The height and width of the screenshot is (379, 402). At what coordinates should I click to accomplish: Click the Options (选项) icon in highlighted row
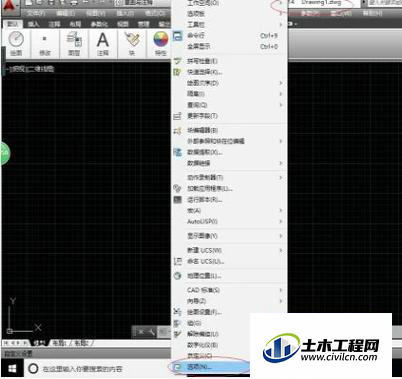[178, 367]
